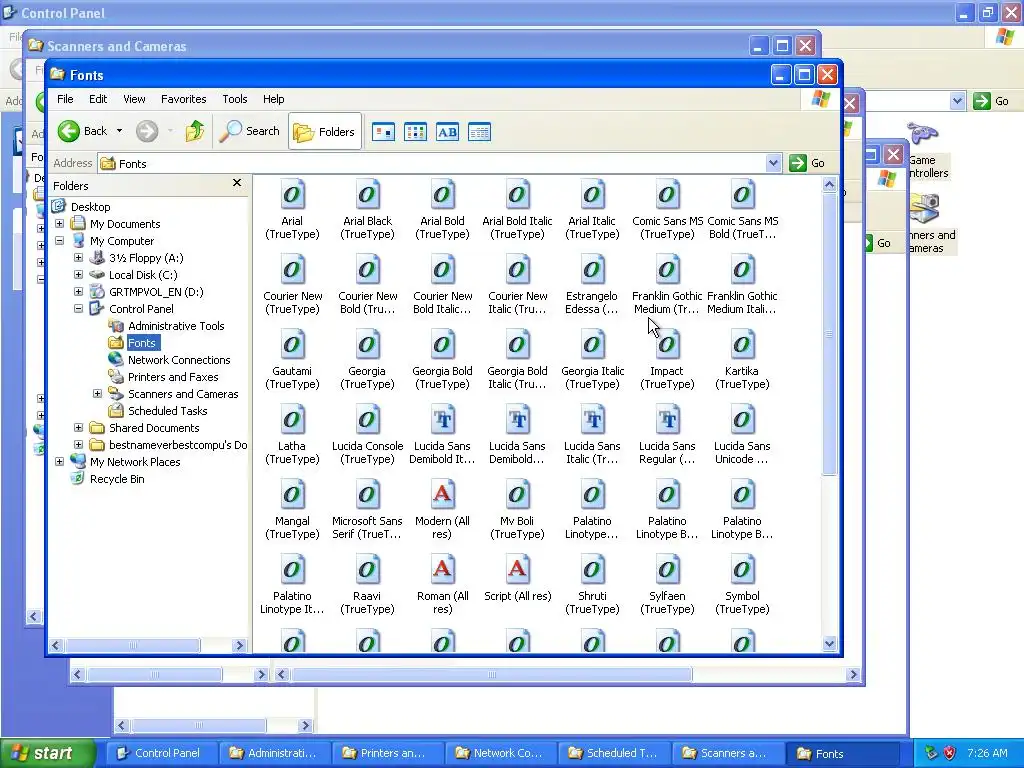This screenshot has height=768, width=1024.
Task: Select Scheduled Tasks in folder tree
Action: point(167,411)
